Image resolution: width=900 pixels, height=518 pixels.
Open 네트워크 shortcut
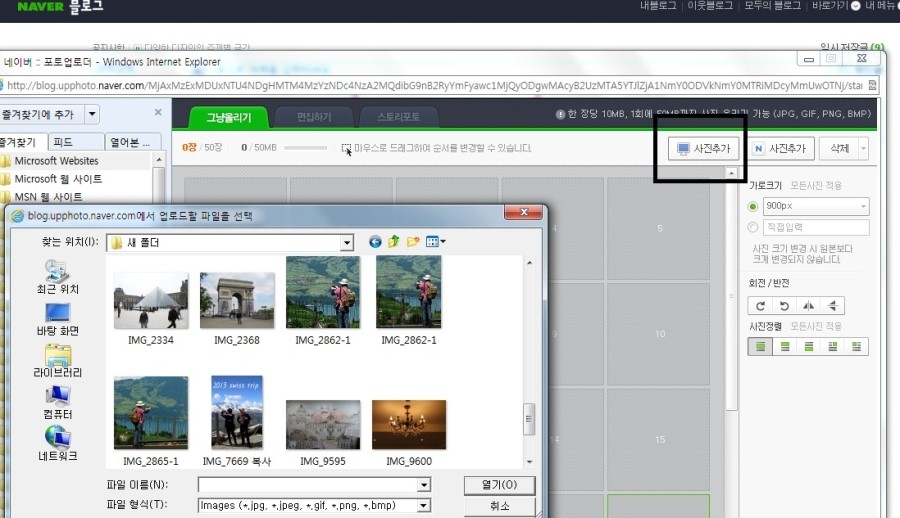pos(57,444)
